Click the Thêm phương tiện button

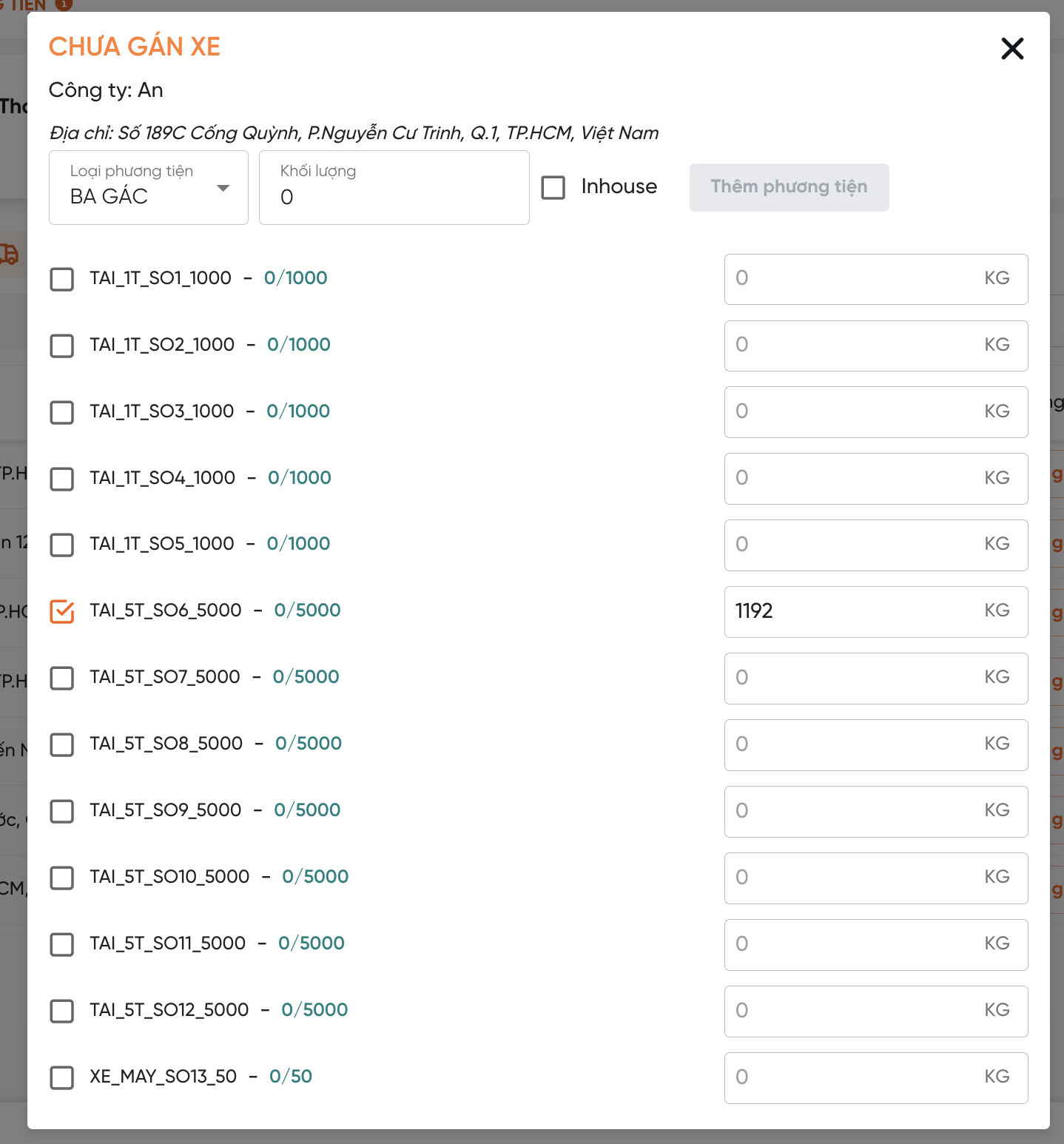tap(789, 187)
